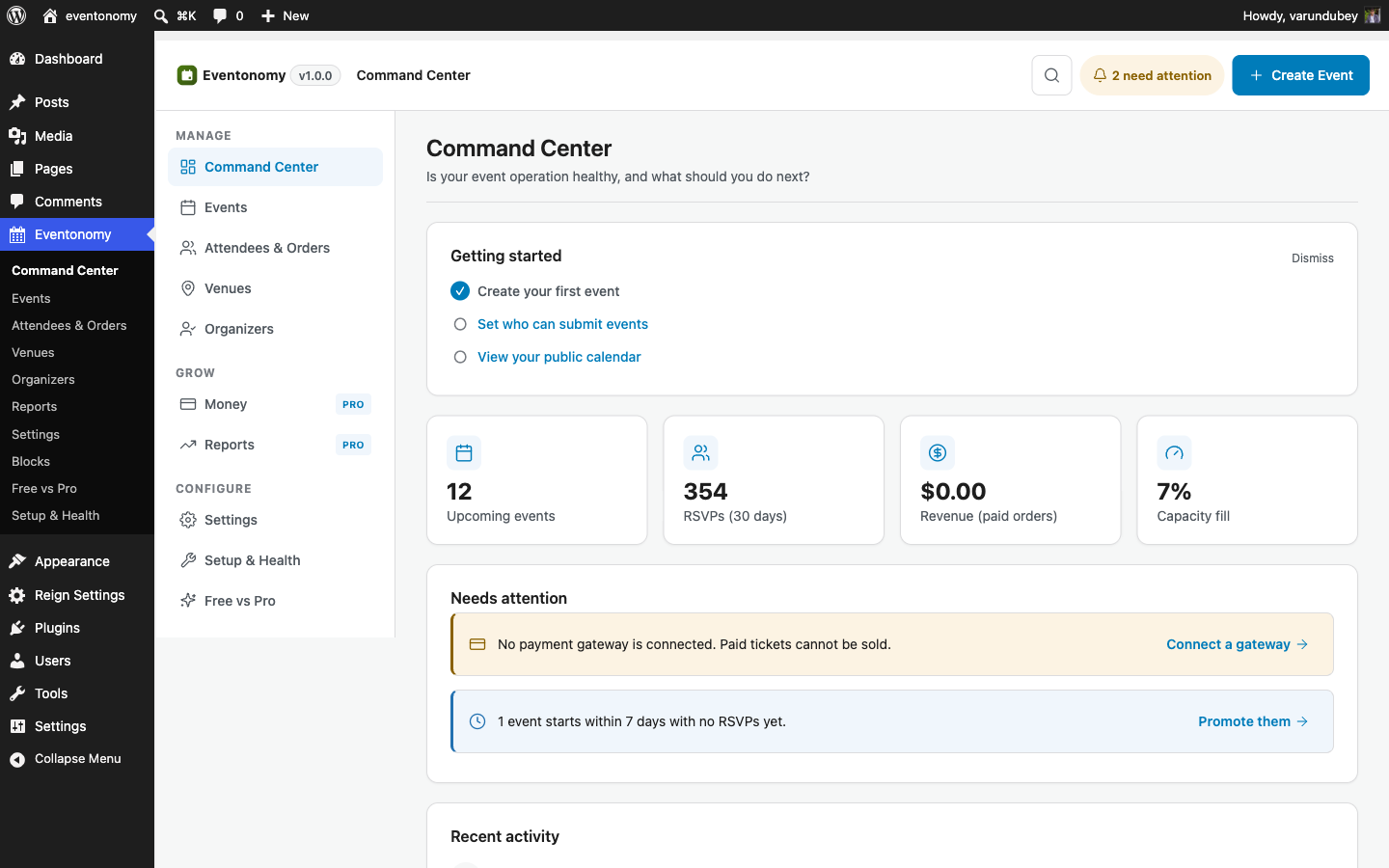Open Attendees & Orders in Manage panel
The image size is (1389, 868).
tap(275, 248)
